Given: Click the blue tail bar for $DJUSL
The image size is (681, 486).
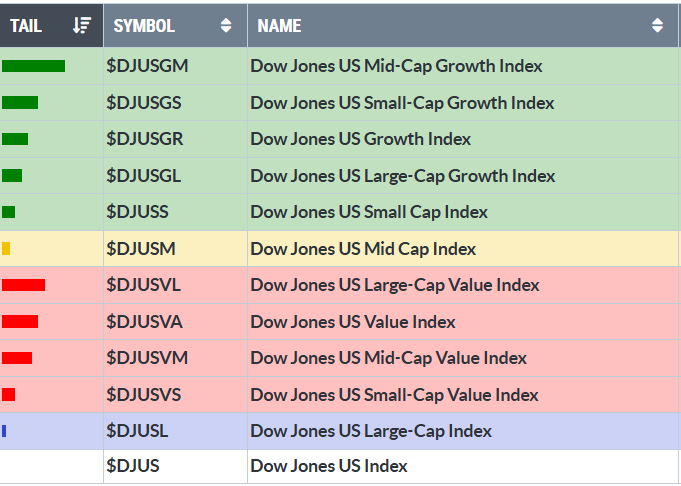Looking at the screenshot, I should coord(4,431).
